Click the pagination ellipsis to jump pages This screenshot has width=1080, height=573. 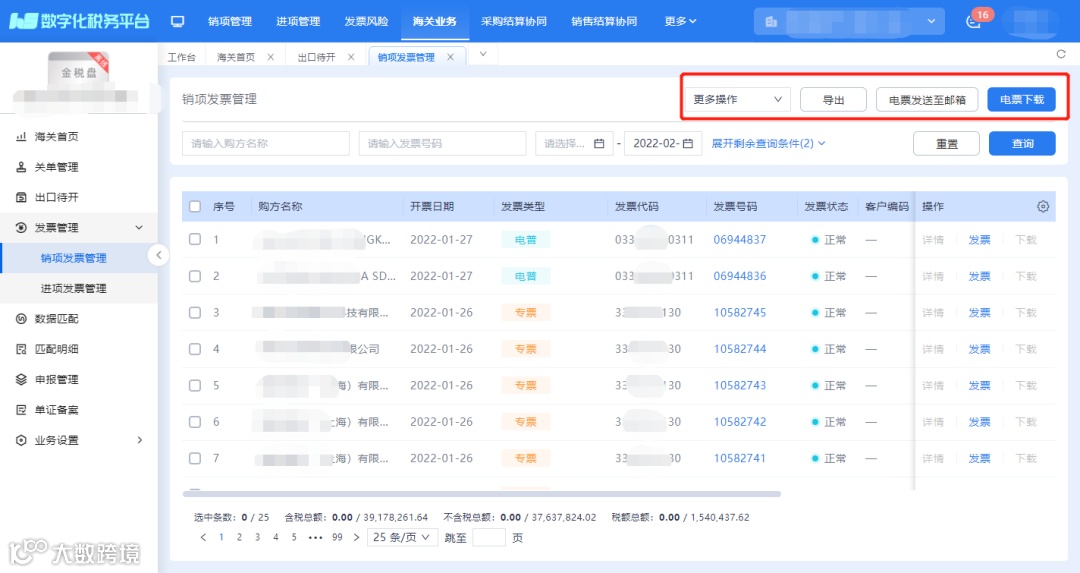(x=315, y=537)
